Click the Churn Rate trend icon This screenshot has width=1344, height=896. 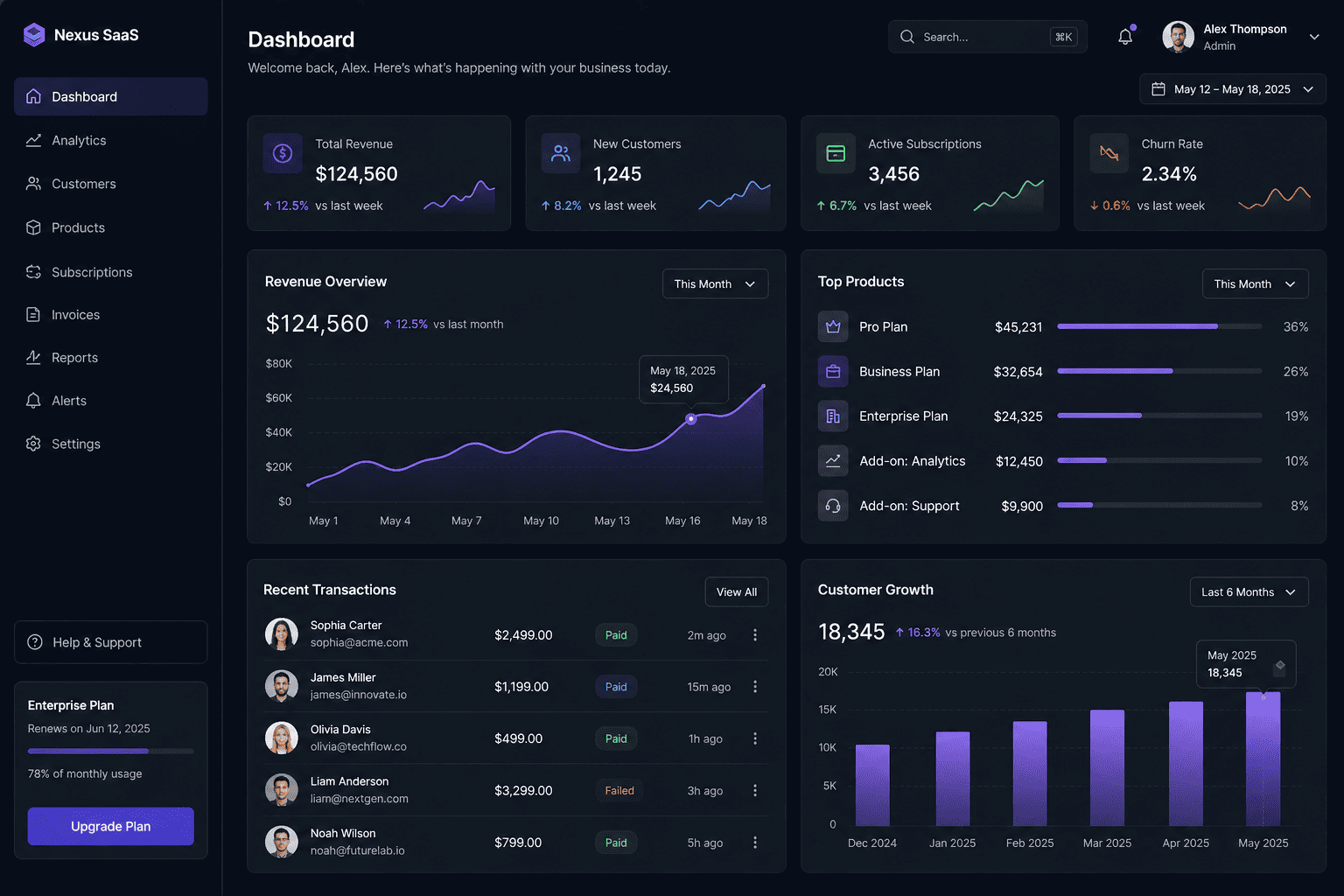pos(1109,153)
